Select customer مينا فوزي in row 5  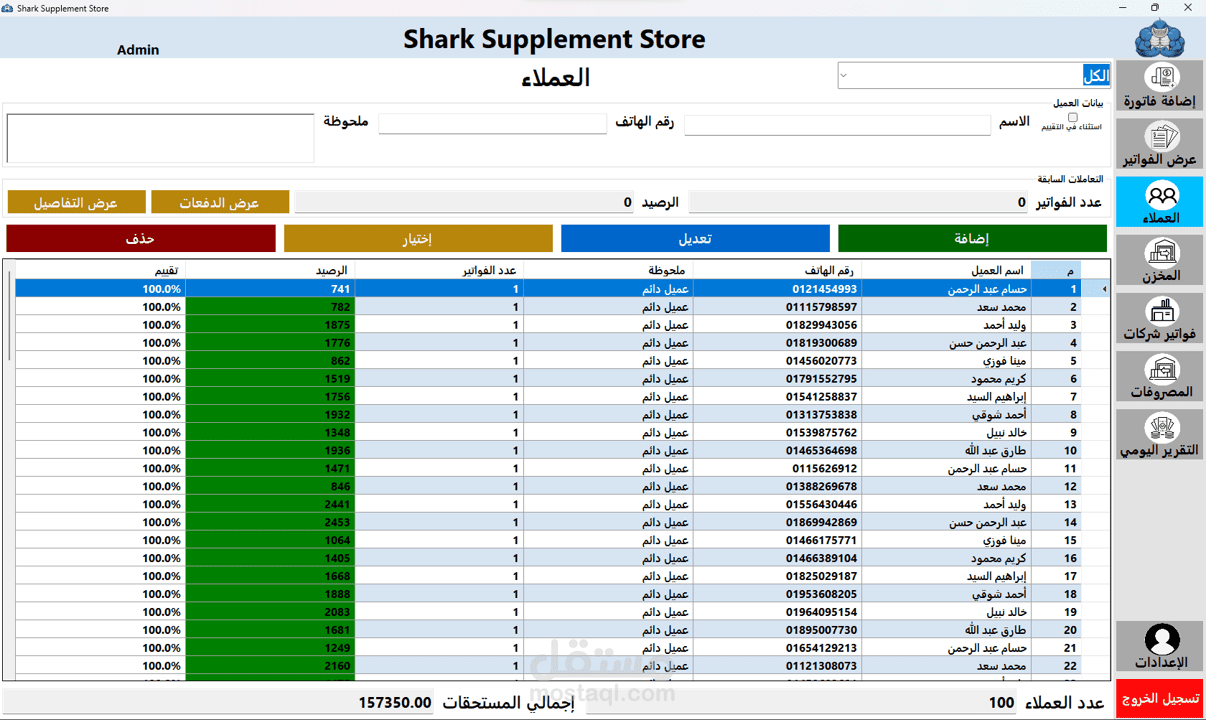[x=946, y=361]
